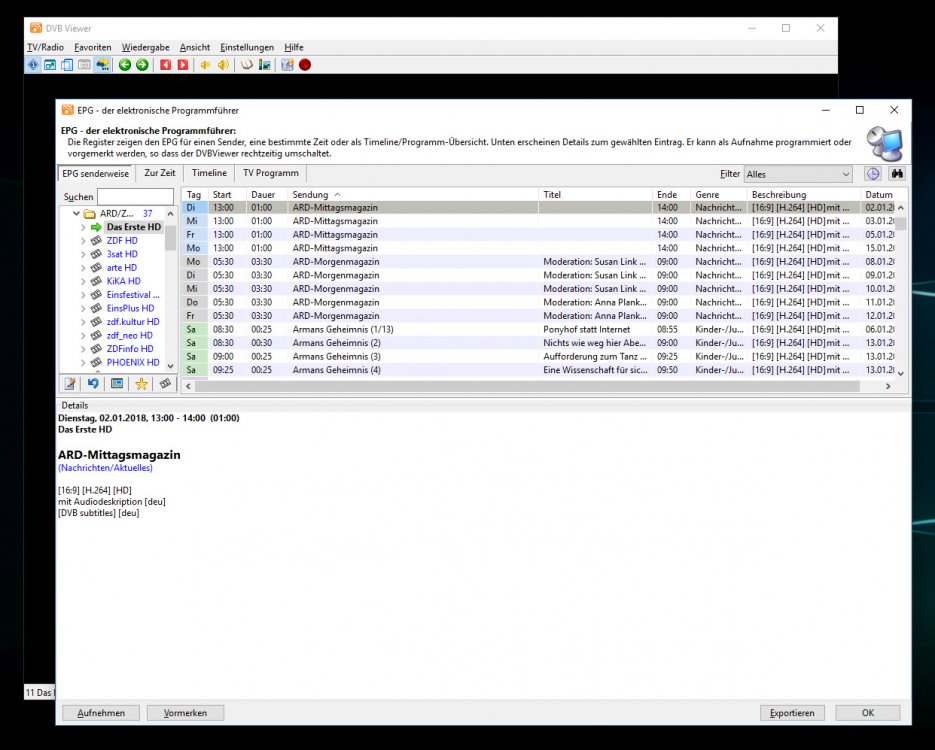Screen dimensions: 935x750
Task: Open the Hilfe menu
Action: (x=293, y=47)
